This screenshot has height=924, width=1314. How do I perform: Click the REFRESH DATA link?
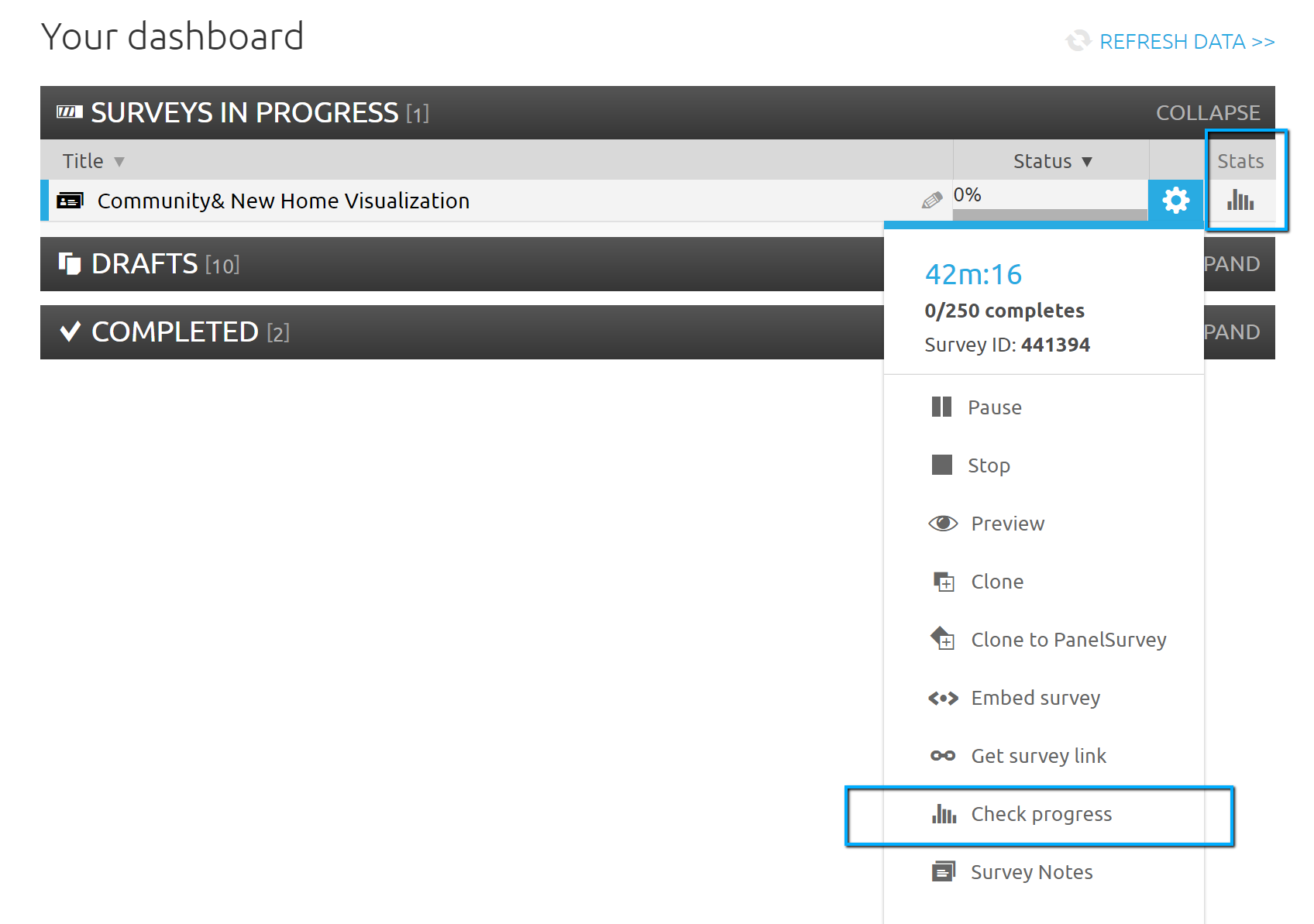click(x=1186, y=42)
